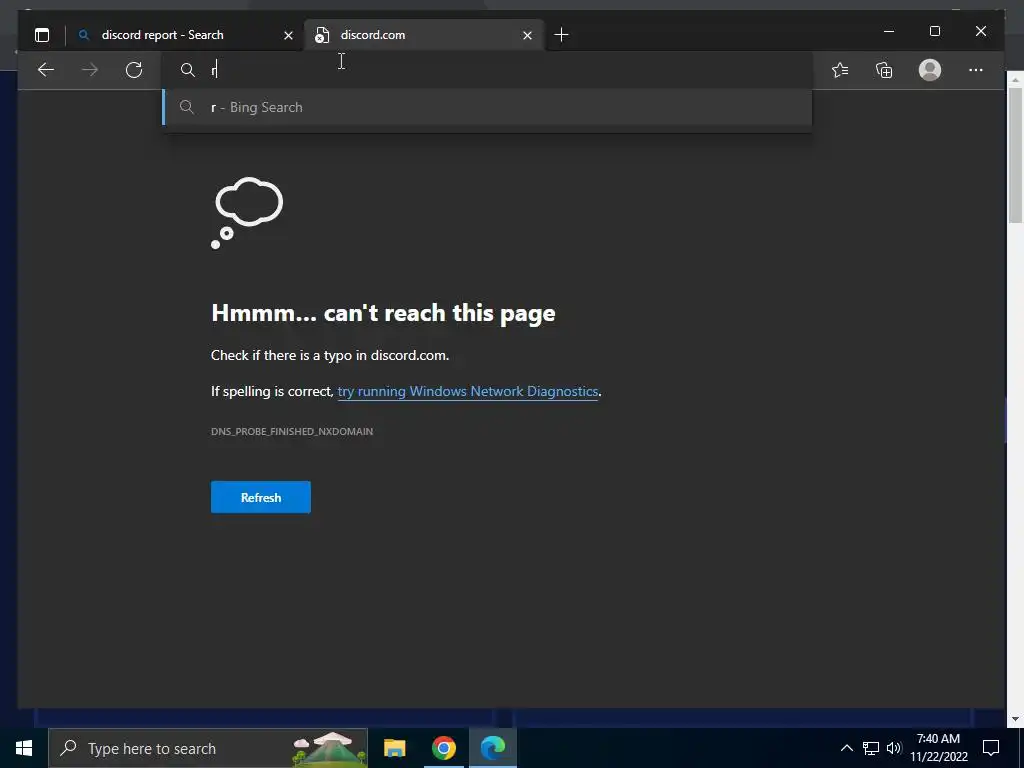
Task: Open the tab actions menu icon
Action: pos(42,35)
